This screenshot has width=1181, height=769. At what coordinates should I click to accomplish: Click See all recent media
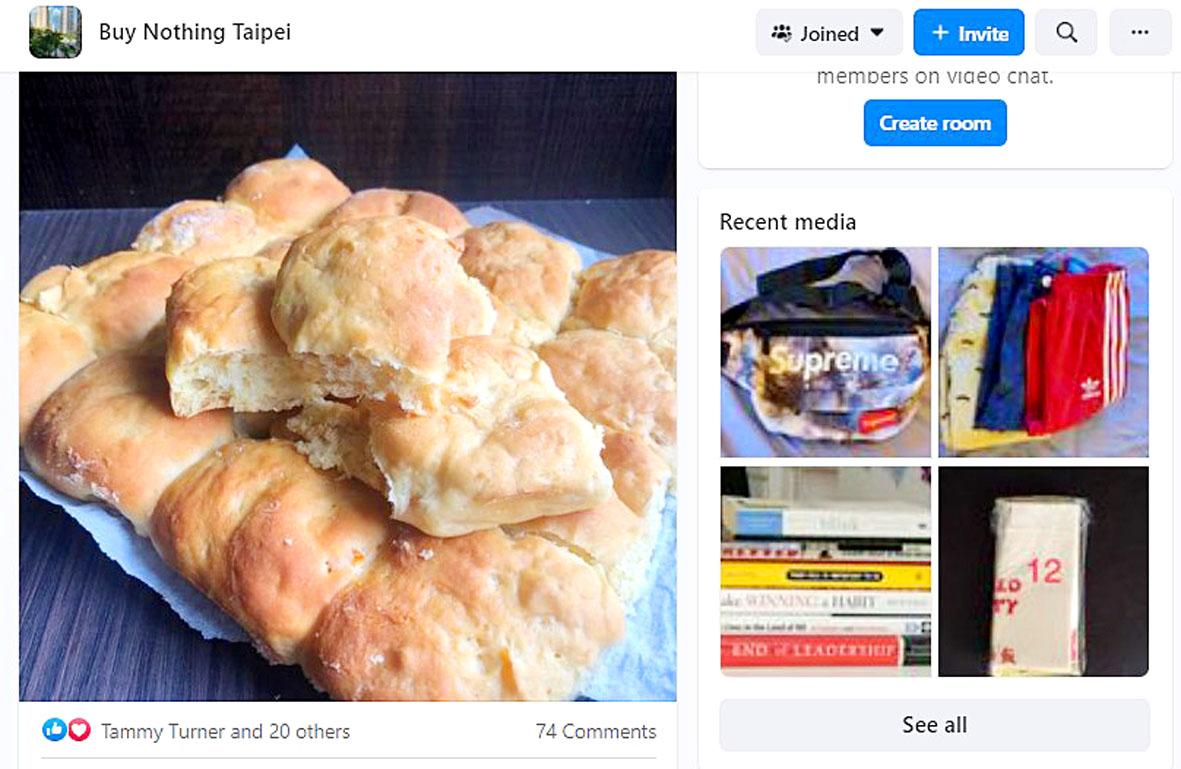pos(935,725)
